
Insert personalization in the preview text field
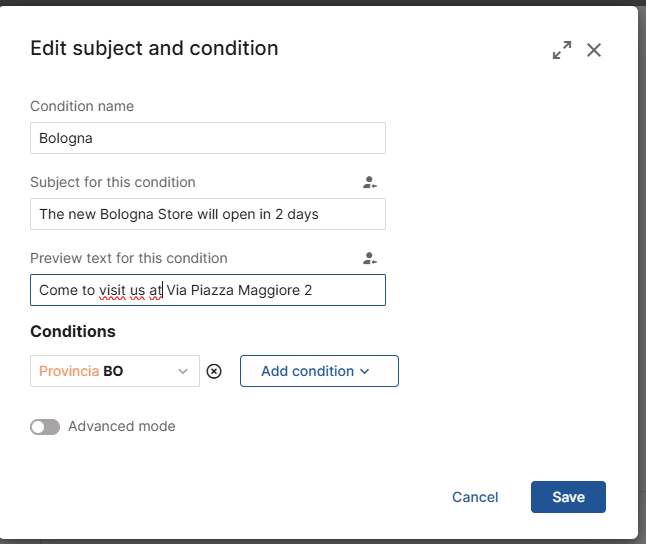[370, 258]
